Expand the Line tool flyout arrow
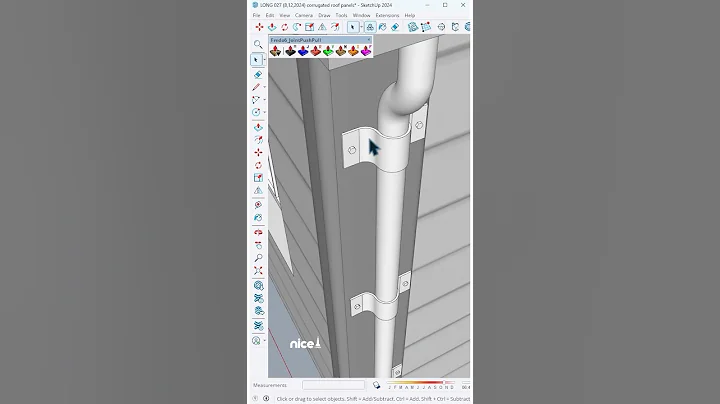 (x=264, y=87)
